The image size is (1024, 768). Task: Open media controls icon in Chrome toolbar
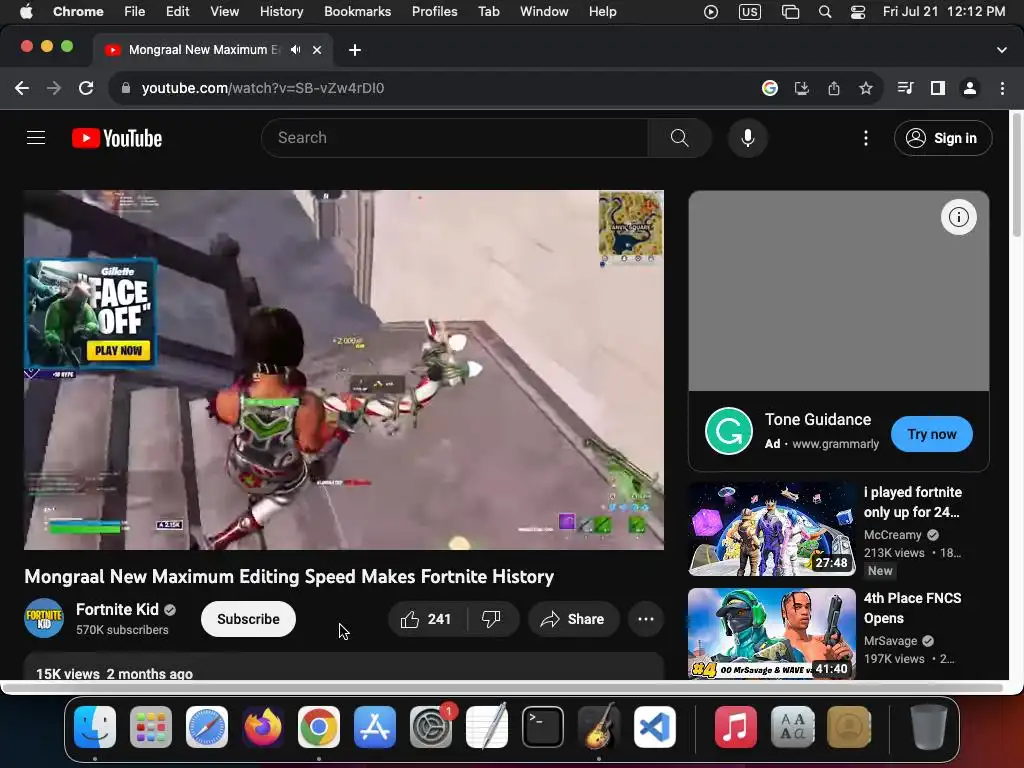pos(905,88)
